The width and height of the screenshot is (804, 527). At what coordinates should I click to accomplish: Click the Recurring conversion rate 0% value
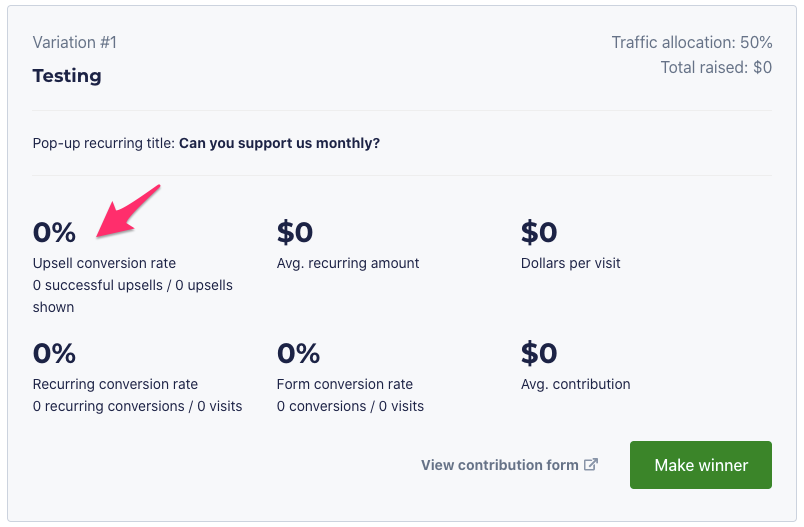click(x=54, y=353)
